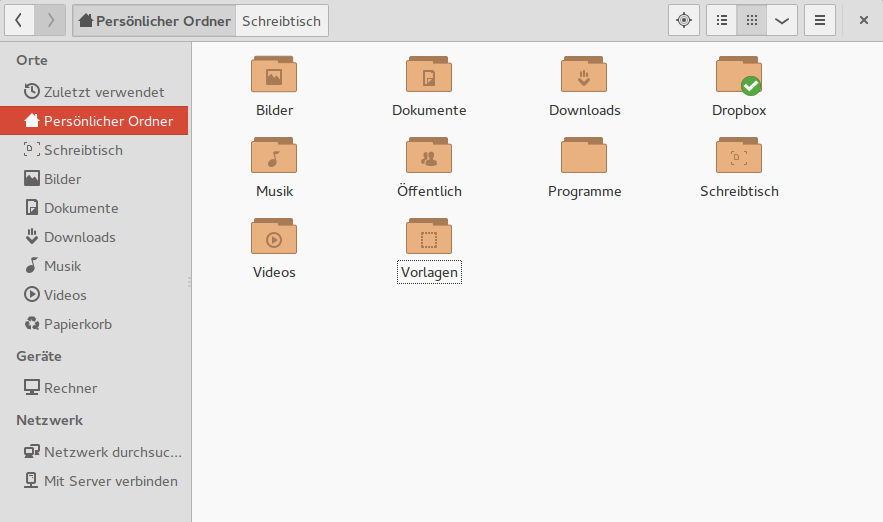Open the Musik folder icon
Viewport: 883px width, 522px height.
[x=274, y=156]
